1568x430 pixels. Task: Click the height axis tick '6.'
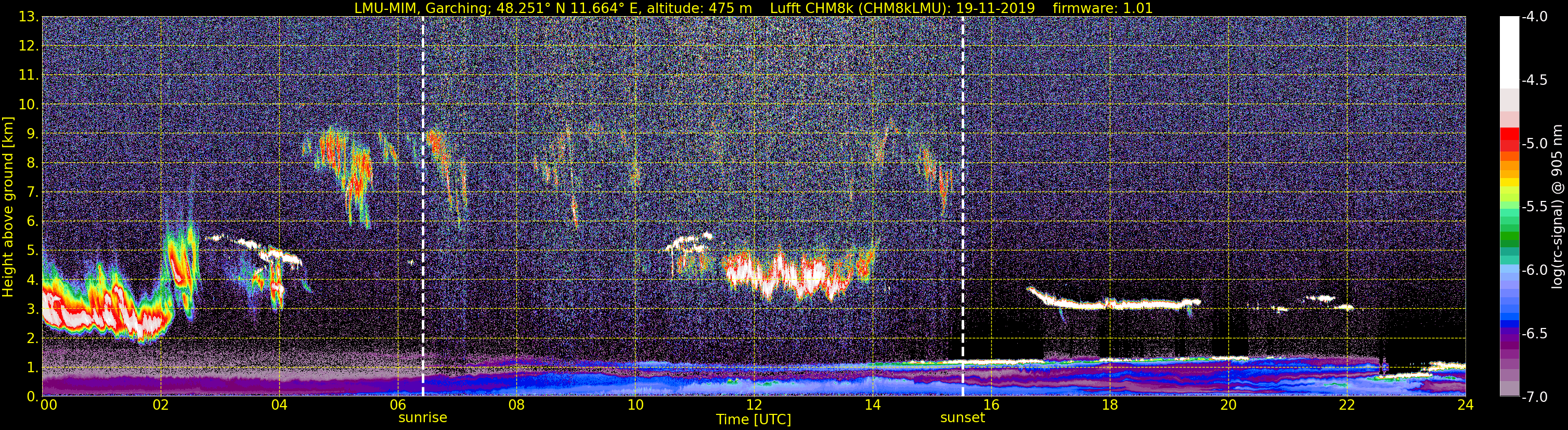[32, 222]
